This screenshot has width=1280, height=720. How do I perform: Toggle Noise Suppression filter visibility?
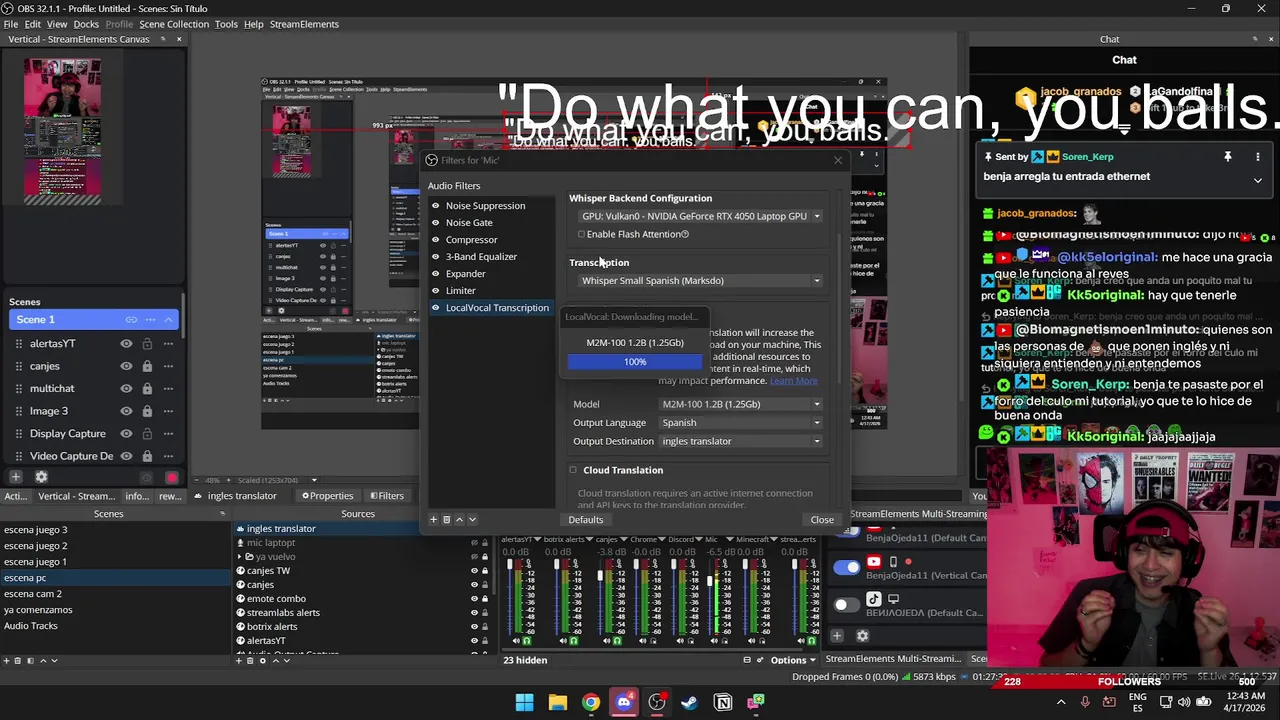coord(435,206)
